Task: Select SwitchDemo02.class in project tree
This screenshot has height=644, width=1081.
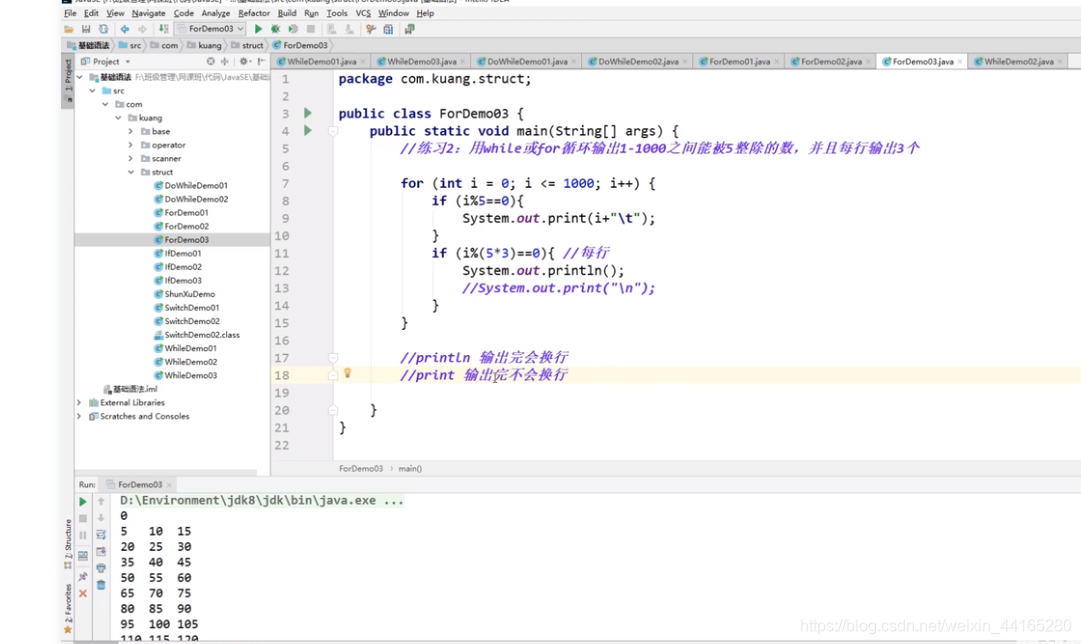Action: (202, 335)
